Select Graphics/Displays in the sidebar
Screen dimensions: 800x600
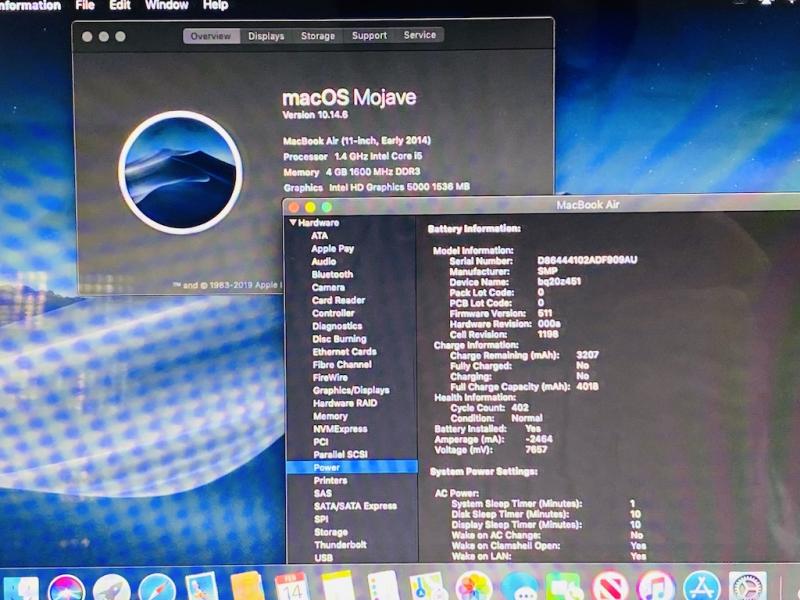(351, 390)
